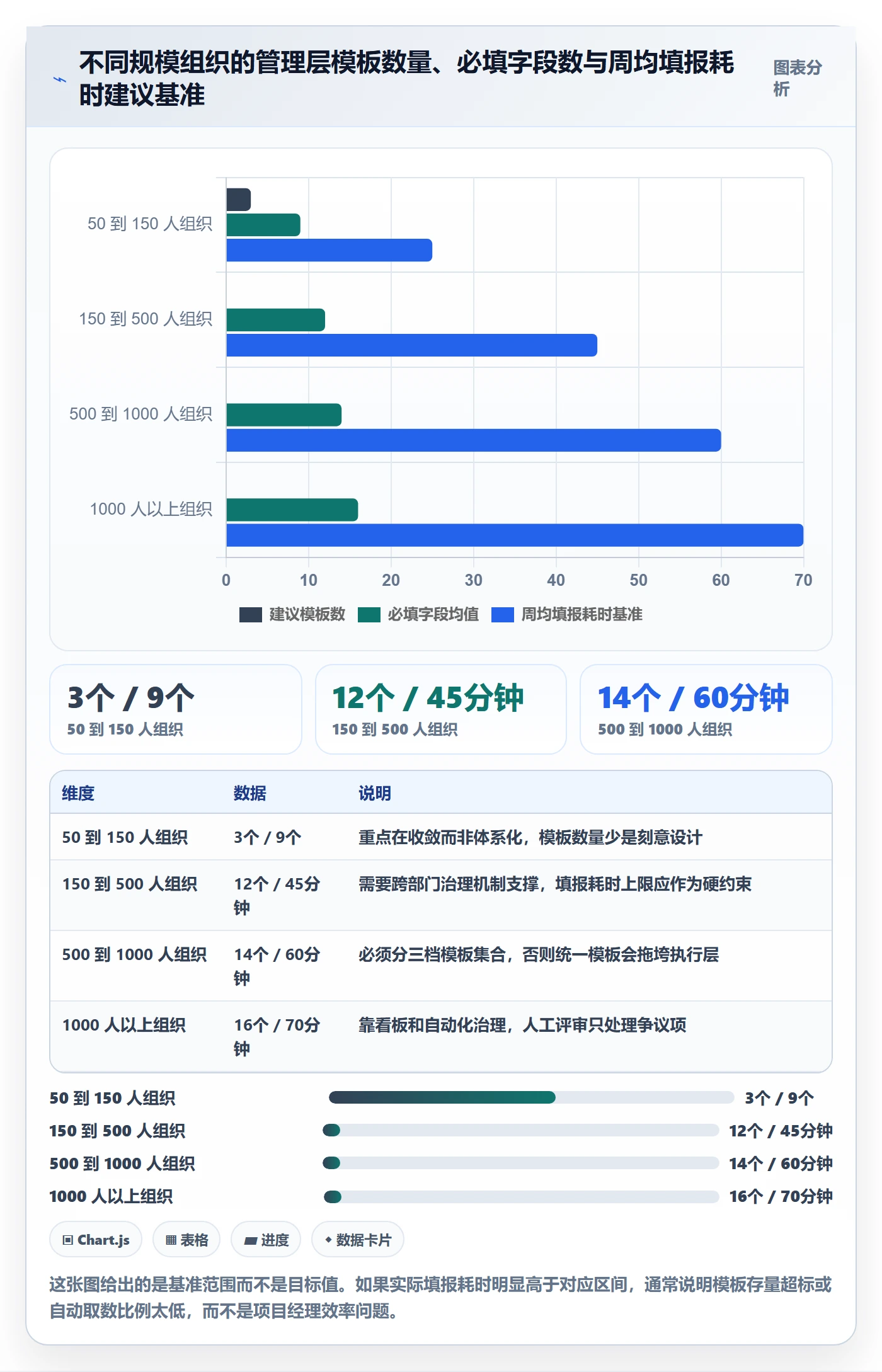Select the 表格 chip

coord(186,1240)
